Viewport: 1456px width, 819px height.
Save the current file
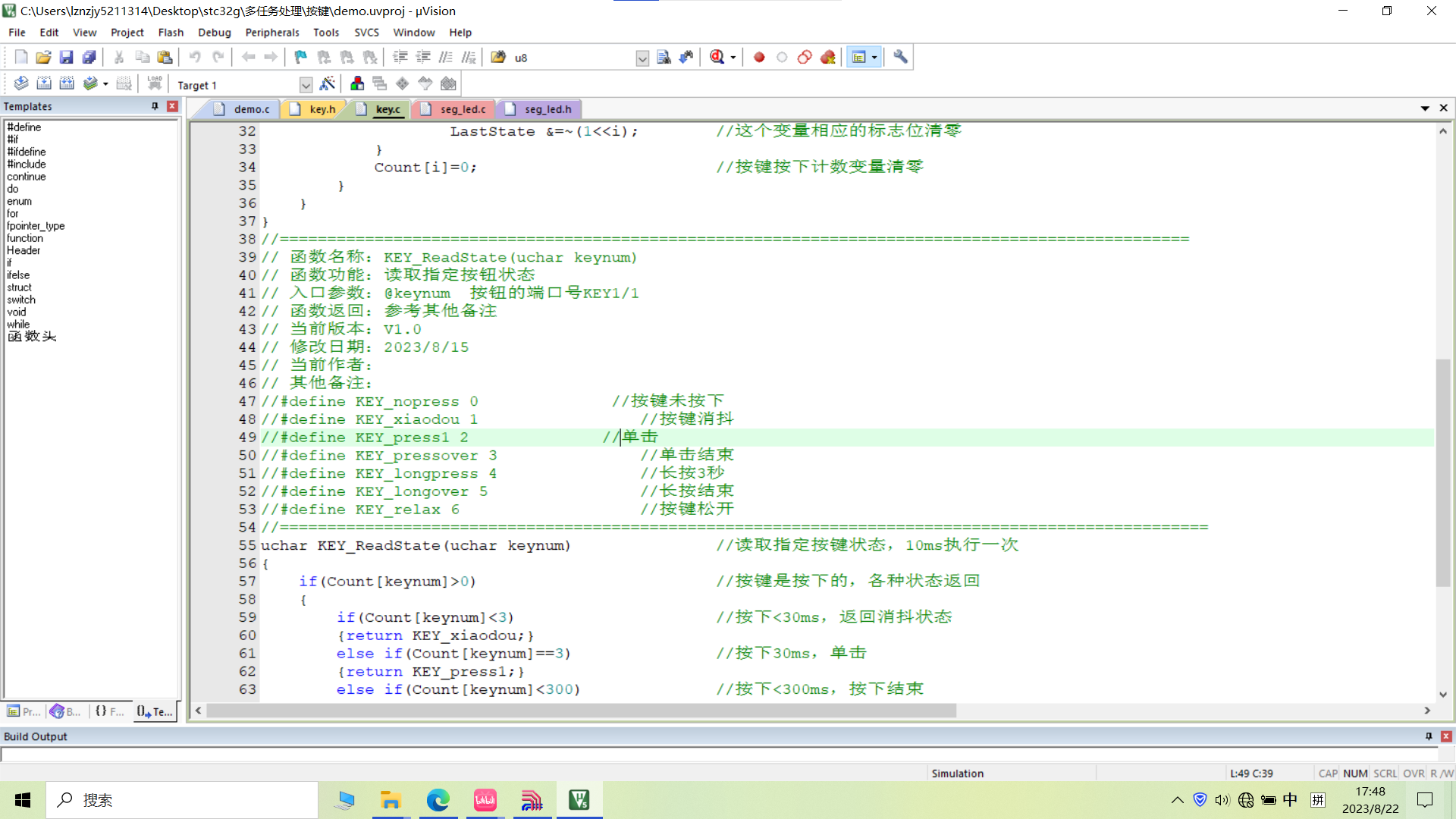coord(67,57)
